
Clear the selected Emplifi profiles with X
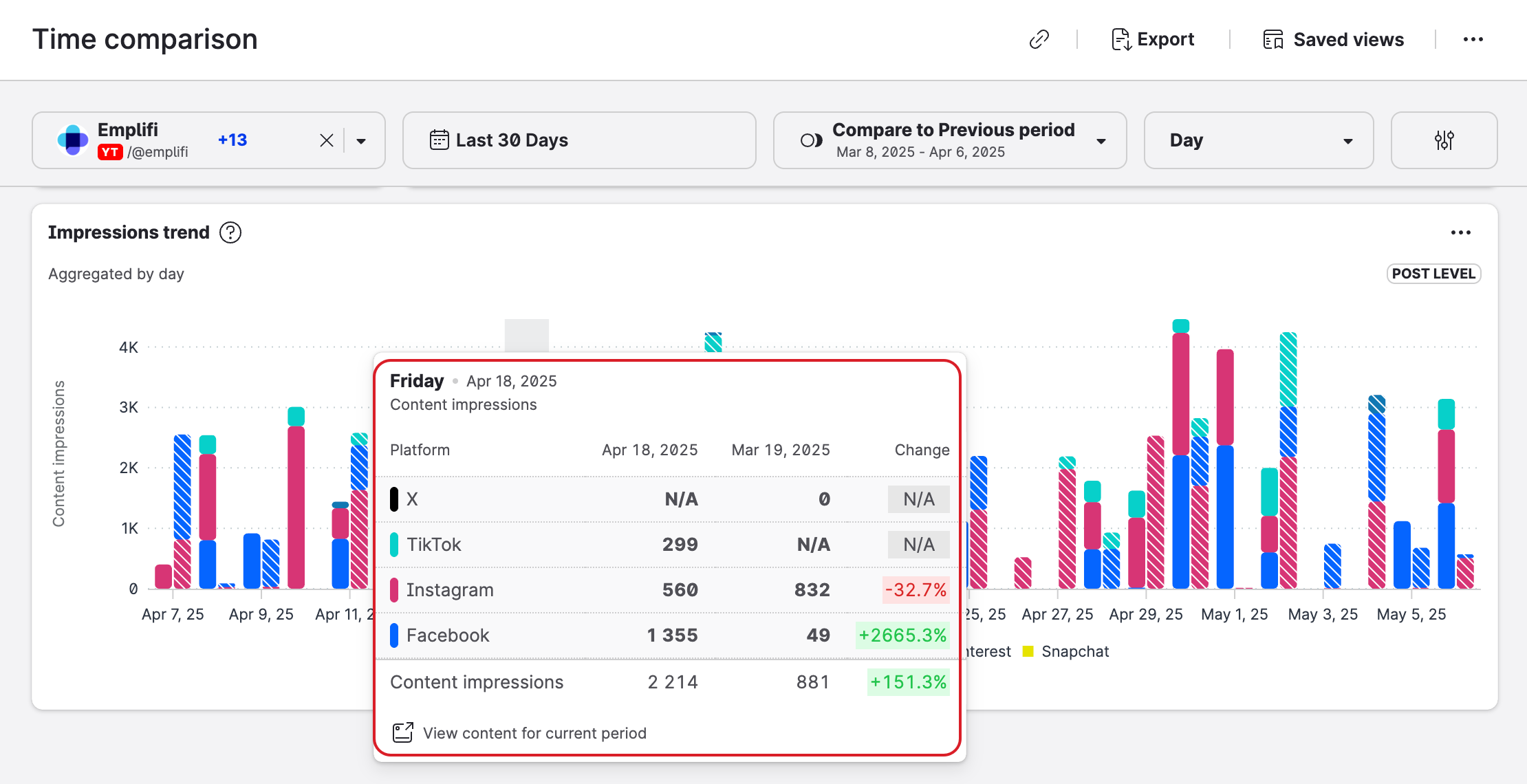(327, 141)
